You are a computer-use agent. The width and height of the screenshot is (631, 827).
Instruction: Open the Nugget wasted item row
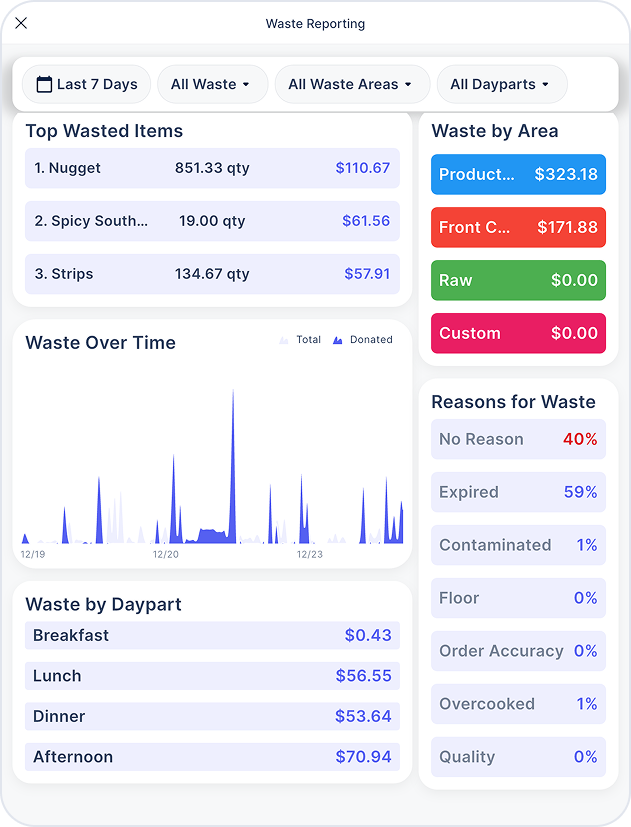pyautogui.click(x=212, y=168)
